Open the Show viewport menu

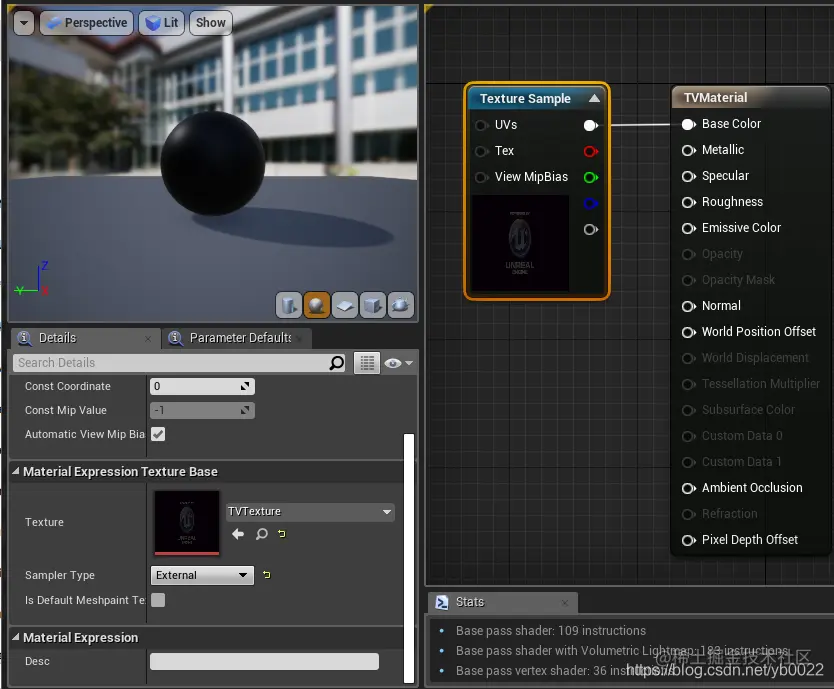[x=210, y=23]
